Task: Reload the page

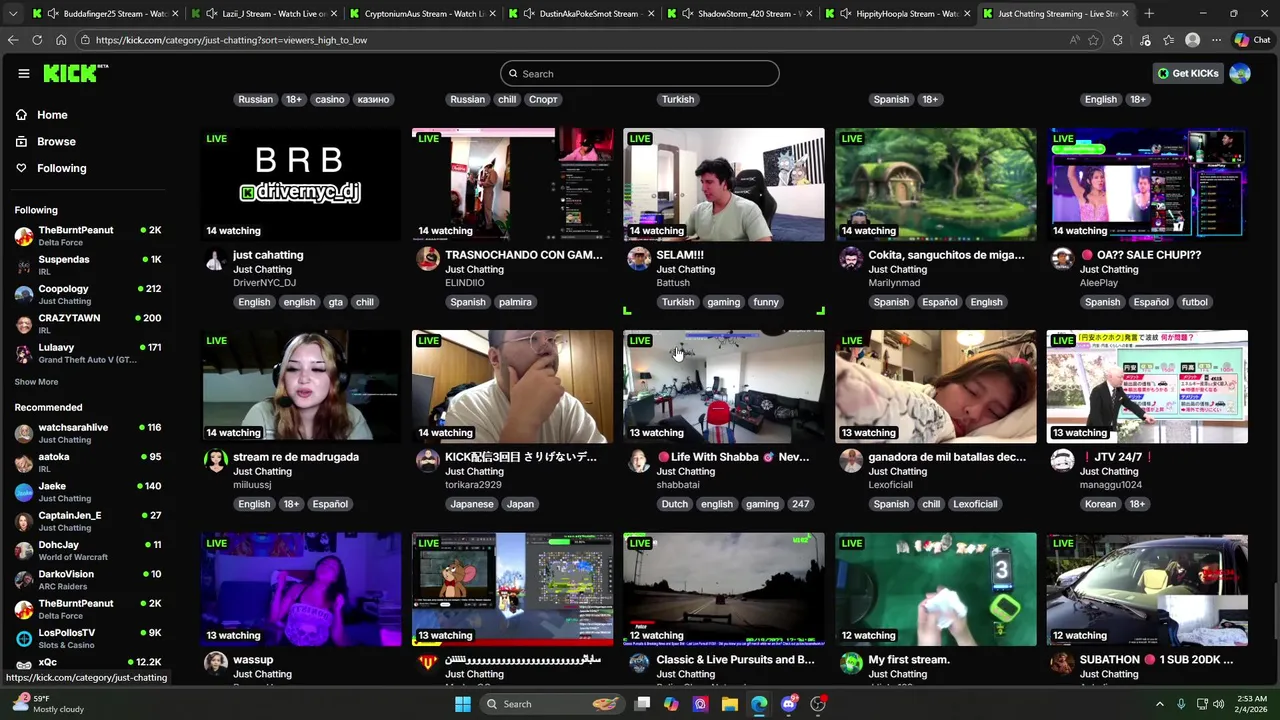Action: click(37, 40)
